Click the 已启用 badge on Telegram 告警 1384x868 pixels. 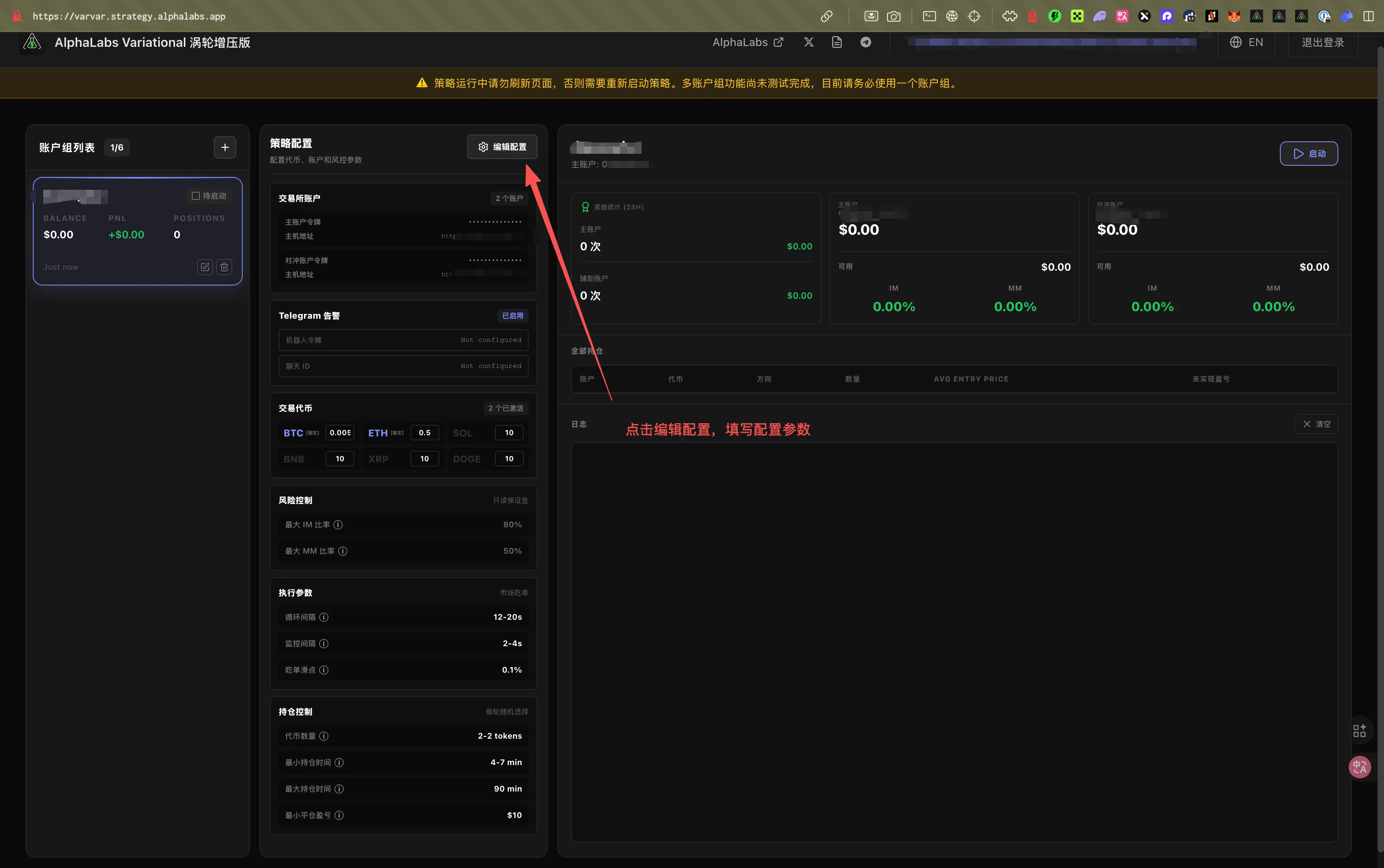click(x=512, y=316)
